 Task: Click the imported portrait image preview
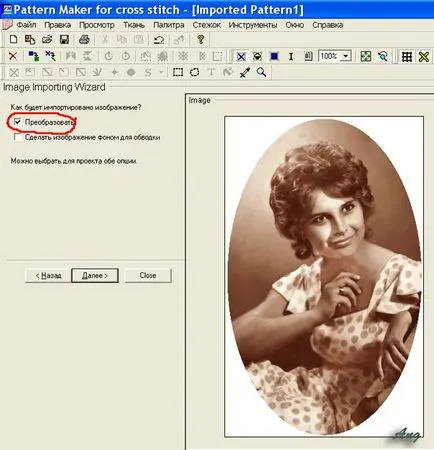tap(324, 277)
